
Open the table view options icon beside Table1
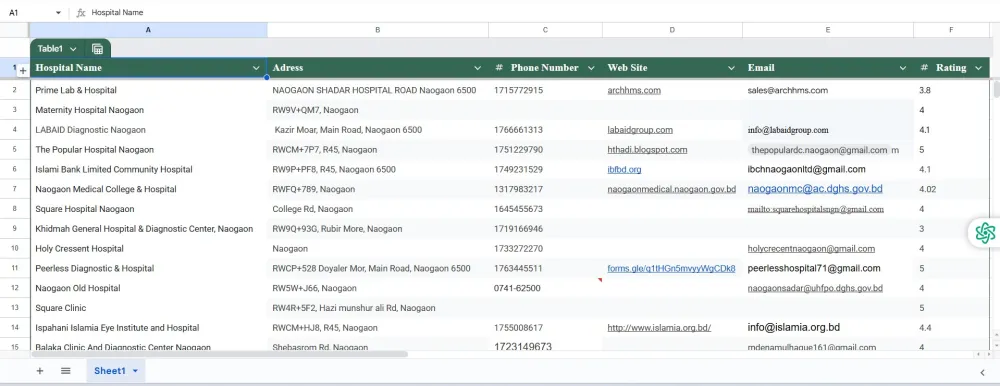point(98,48)
